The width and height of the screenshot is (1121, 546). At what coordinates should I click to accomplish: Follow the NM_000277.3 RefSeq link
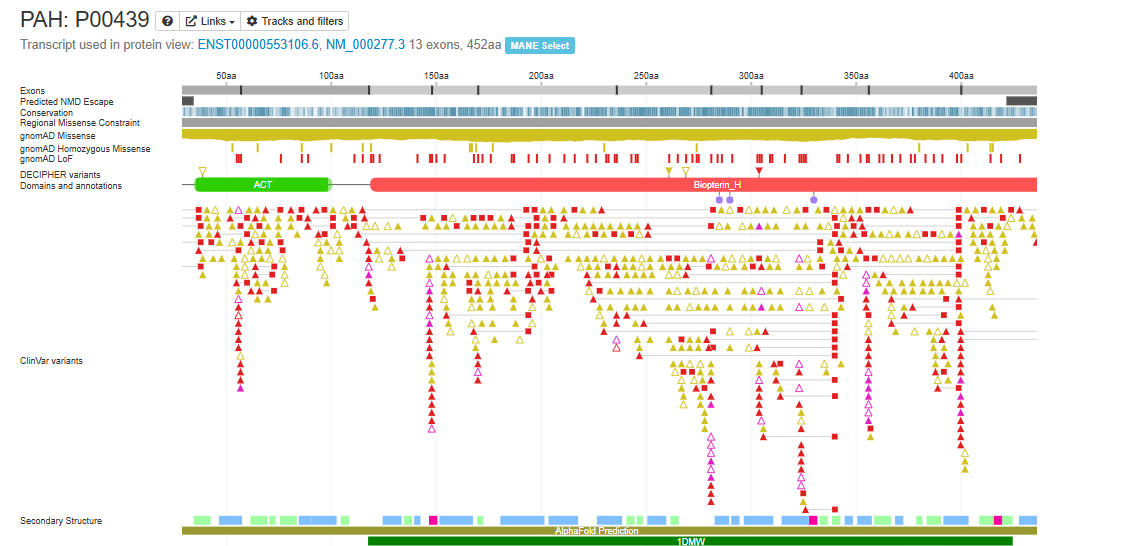tap(365, 45)
